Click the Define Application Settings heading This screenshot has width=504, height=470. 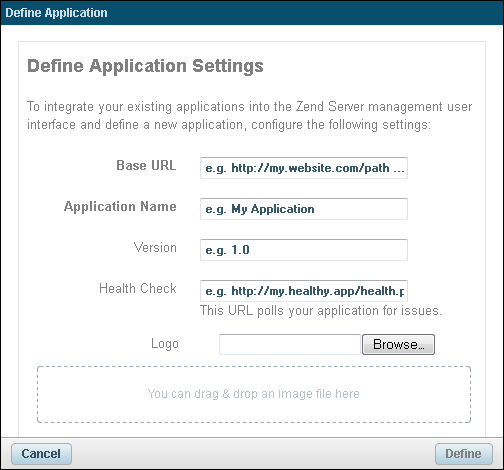pyautogui.click(x=145, y=66)
